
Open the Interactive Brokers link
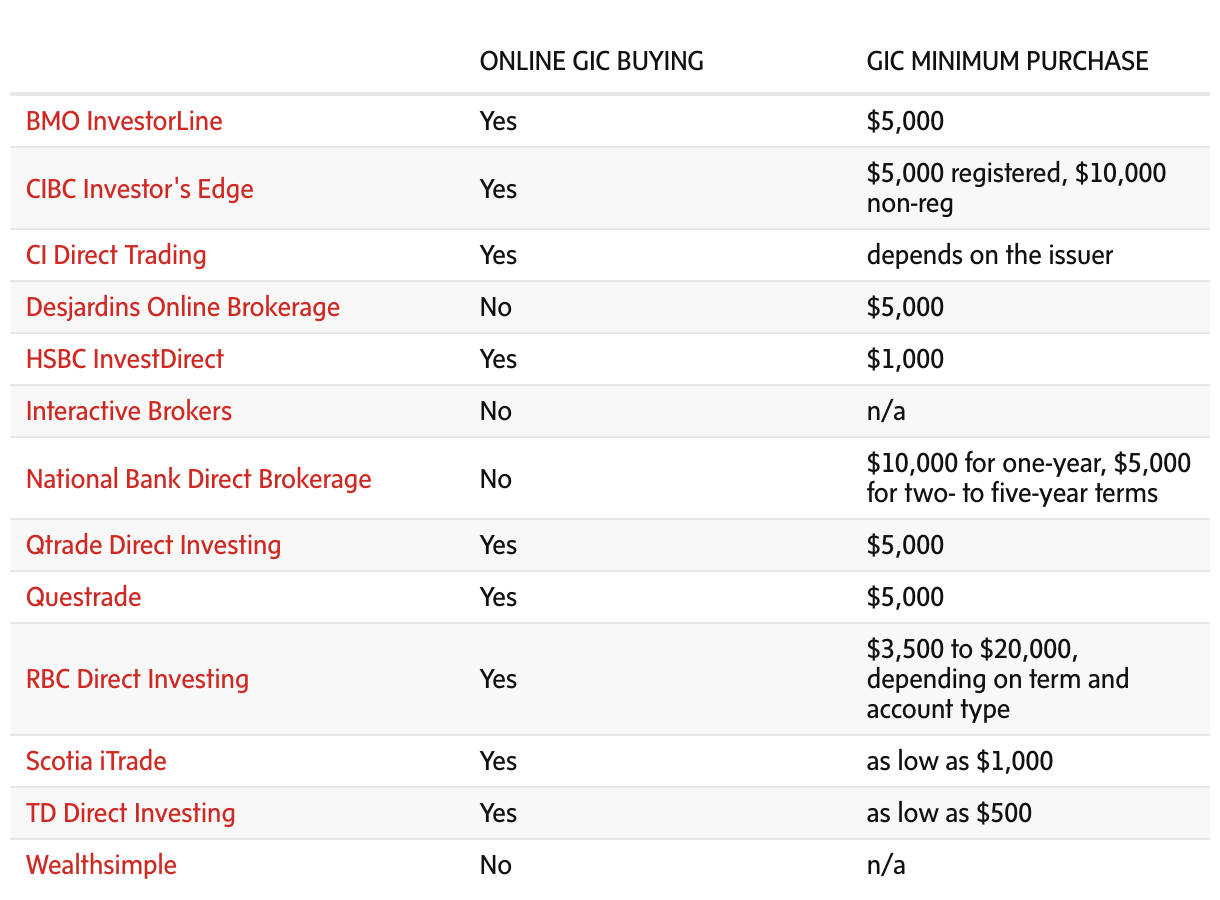click(129, 411)
